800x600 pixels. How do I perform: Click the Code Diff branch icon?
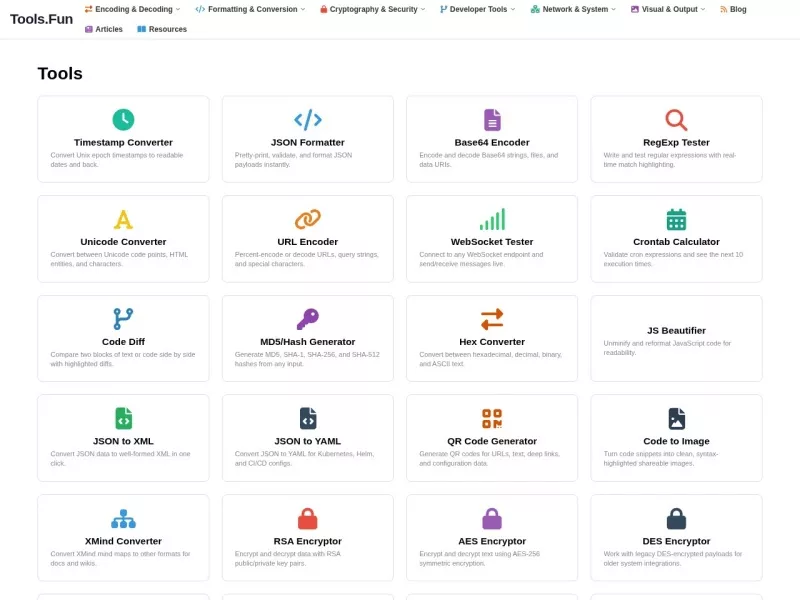[x=123, y=319]
